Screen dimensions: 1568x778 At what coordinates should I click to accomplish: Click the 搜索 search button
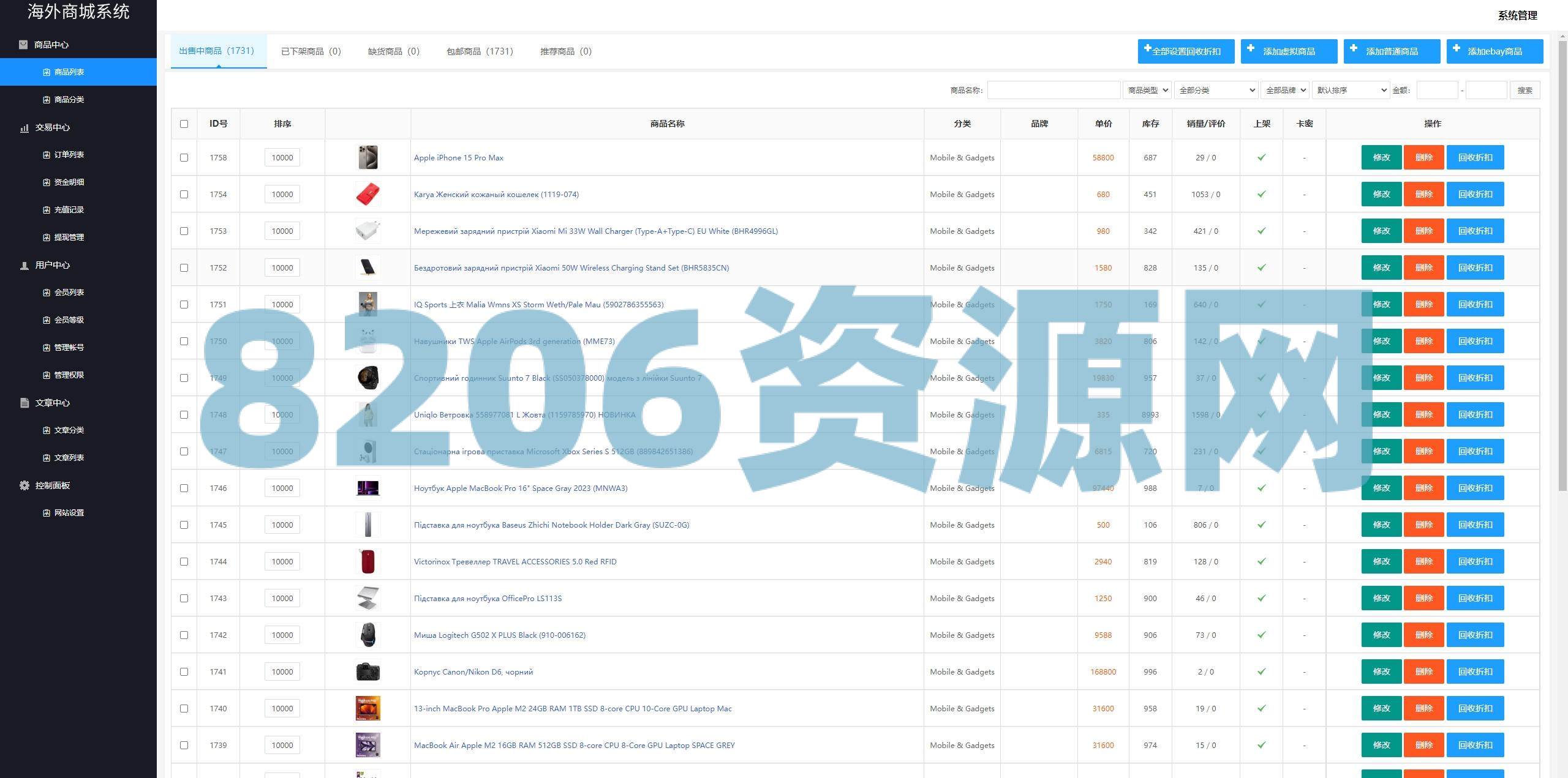[x=1525, y=90]
